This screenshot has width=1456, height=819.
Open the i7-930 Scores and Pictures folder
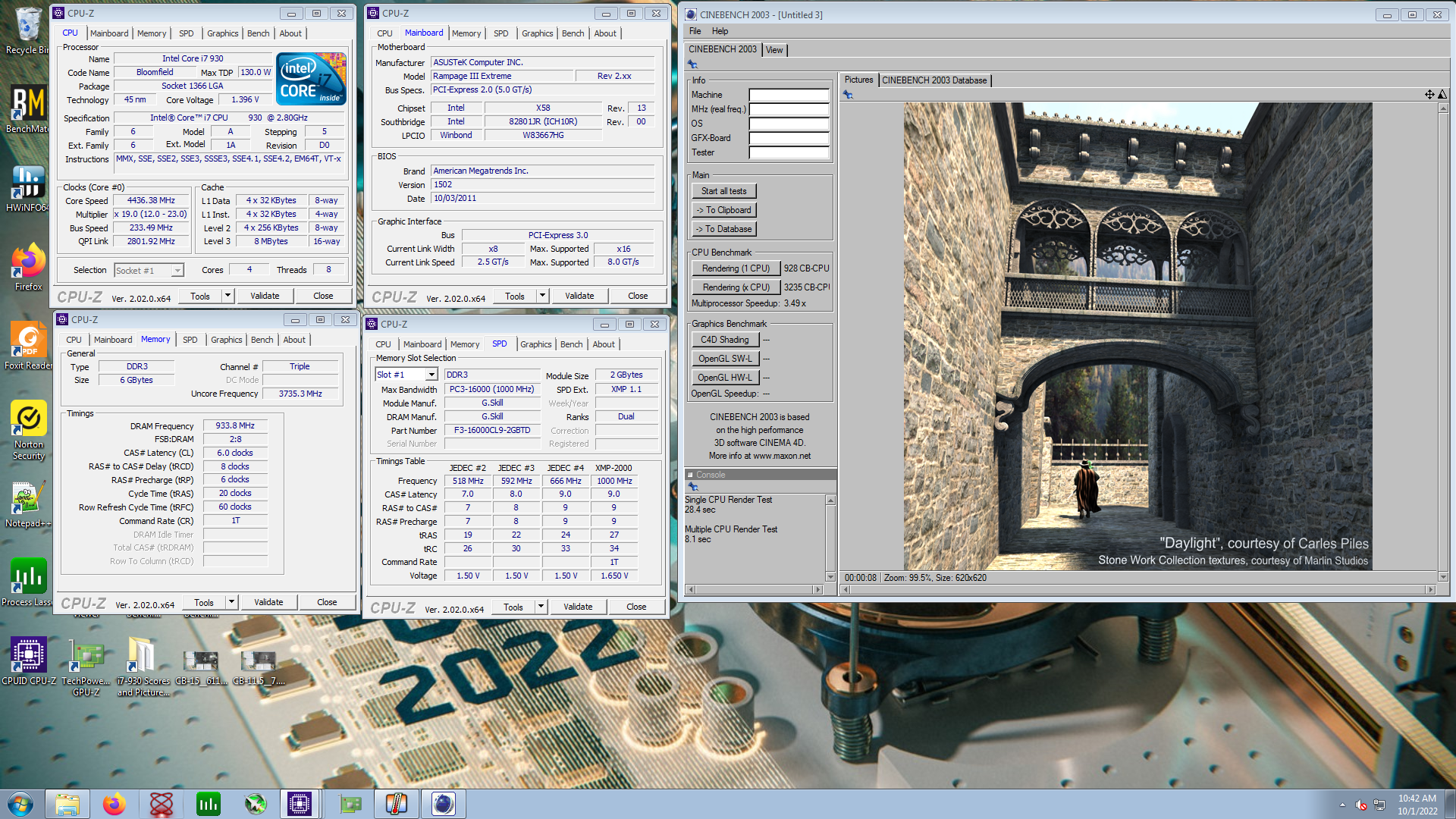(143, 667)
